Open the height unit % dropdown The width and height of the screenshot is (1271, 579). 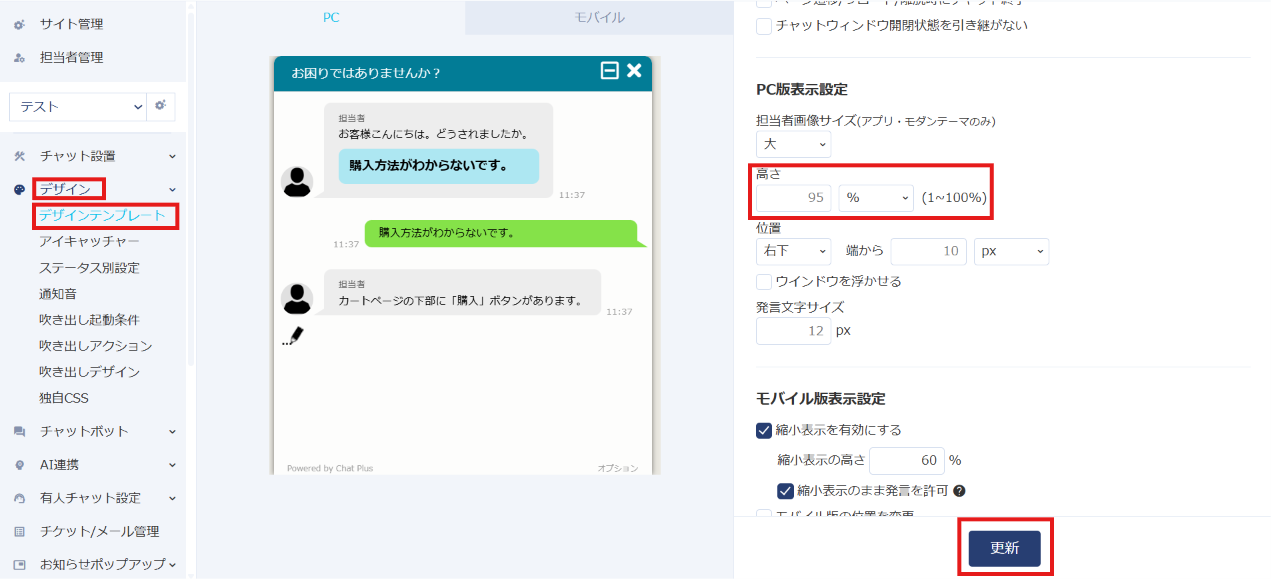pos(876,197)
